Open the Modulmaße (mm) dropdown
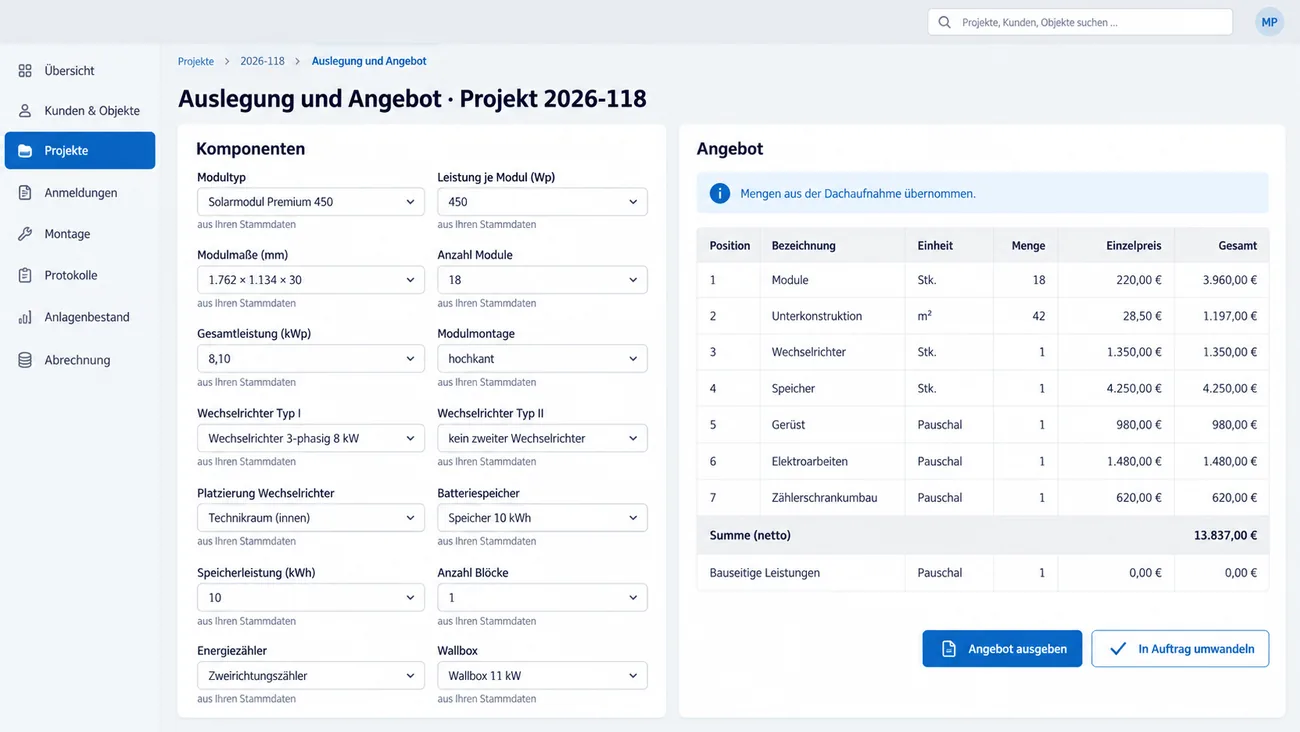This screenshot has height=732, width=1300. 311,280
